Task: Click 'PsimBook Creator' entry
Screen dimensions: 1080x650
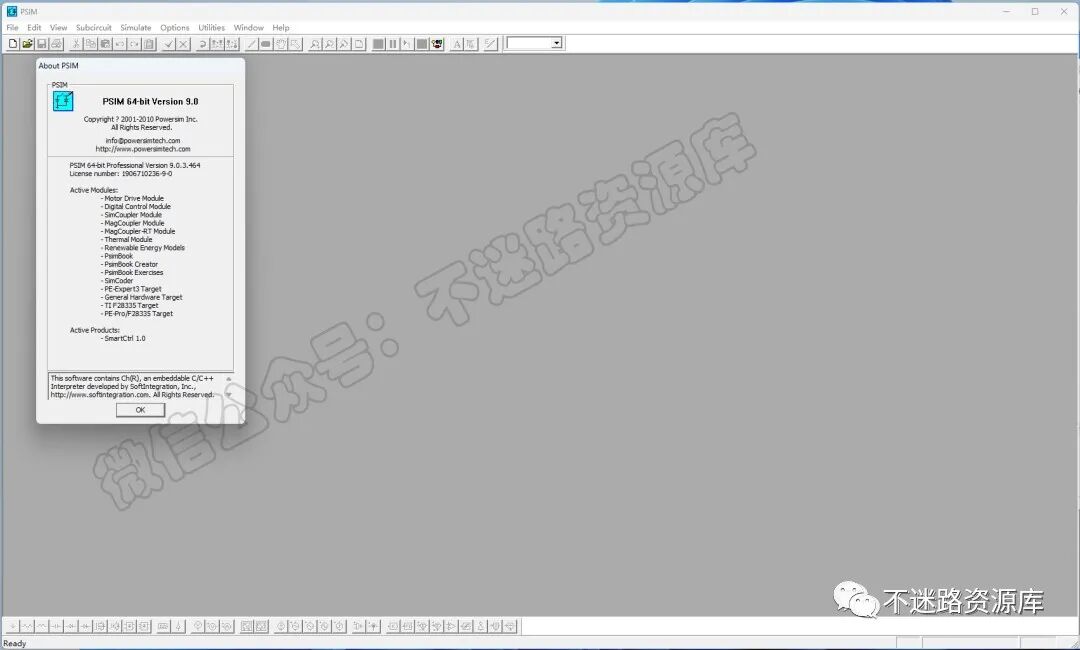Action: (131, 264)
